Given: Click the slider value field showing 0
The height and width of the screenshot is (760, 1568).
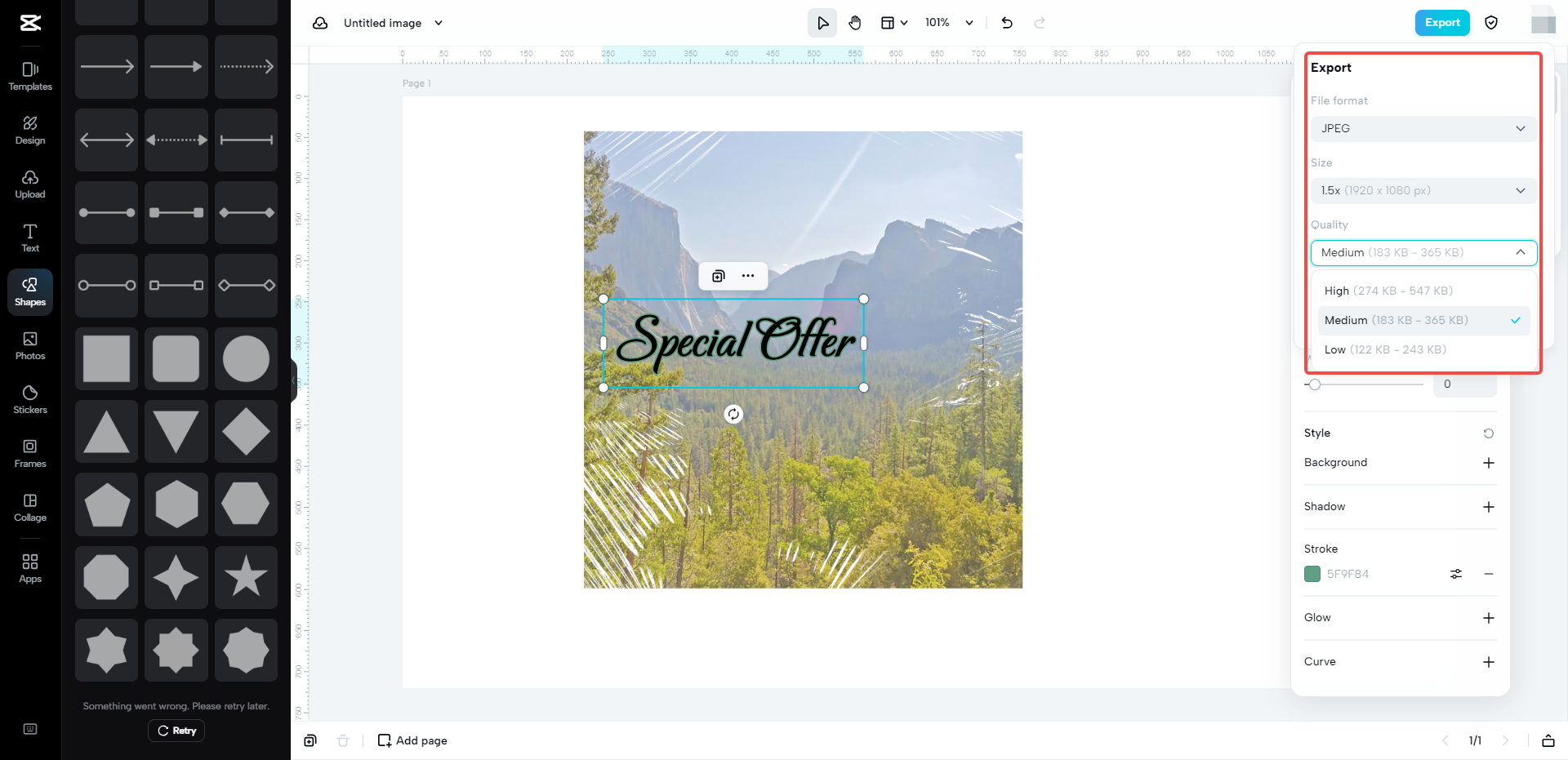Looking at the screenshot, I should click(x=1465, y=384).
